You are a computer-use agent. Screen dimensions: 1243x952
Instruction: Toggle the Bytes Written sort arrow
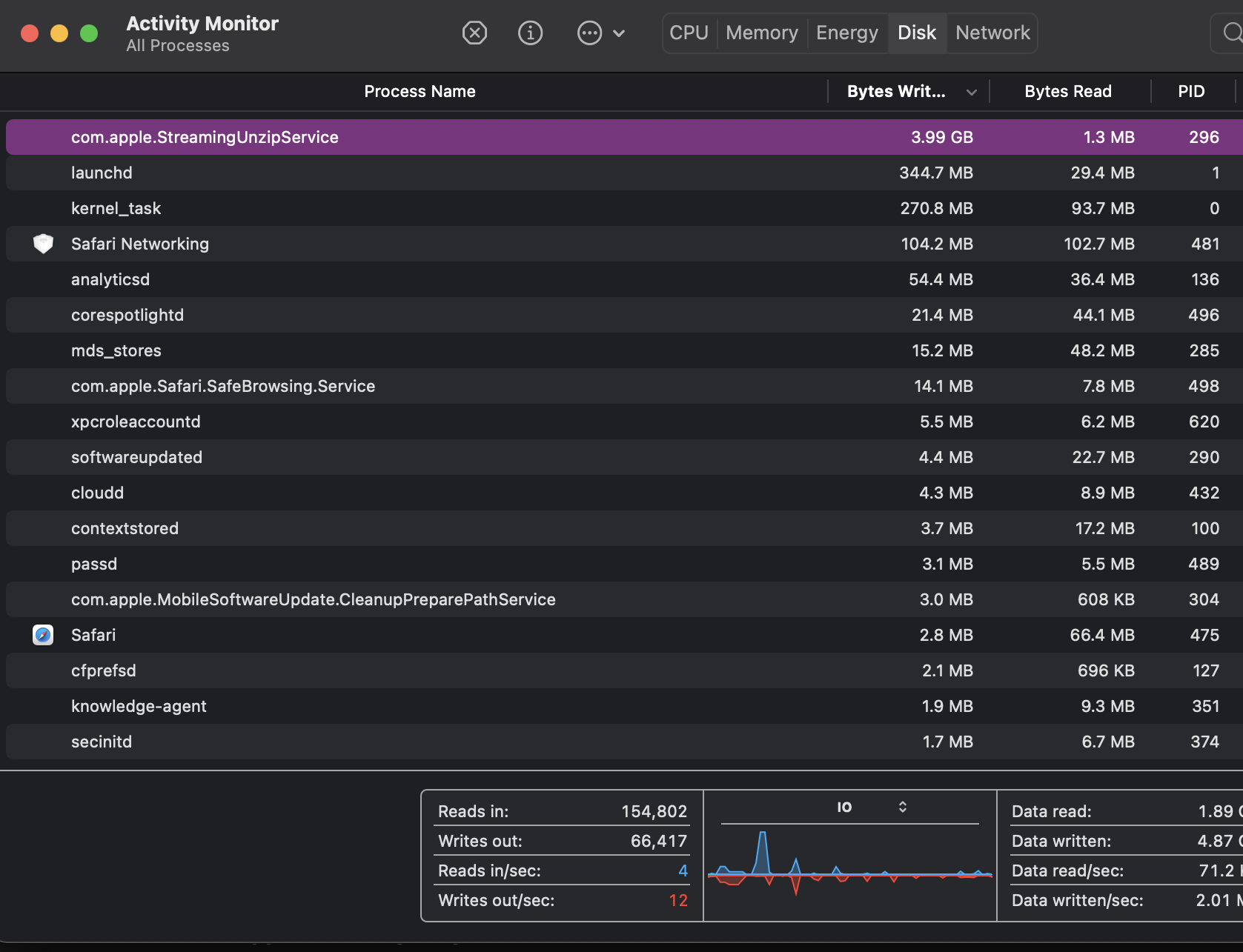point(971,92)
